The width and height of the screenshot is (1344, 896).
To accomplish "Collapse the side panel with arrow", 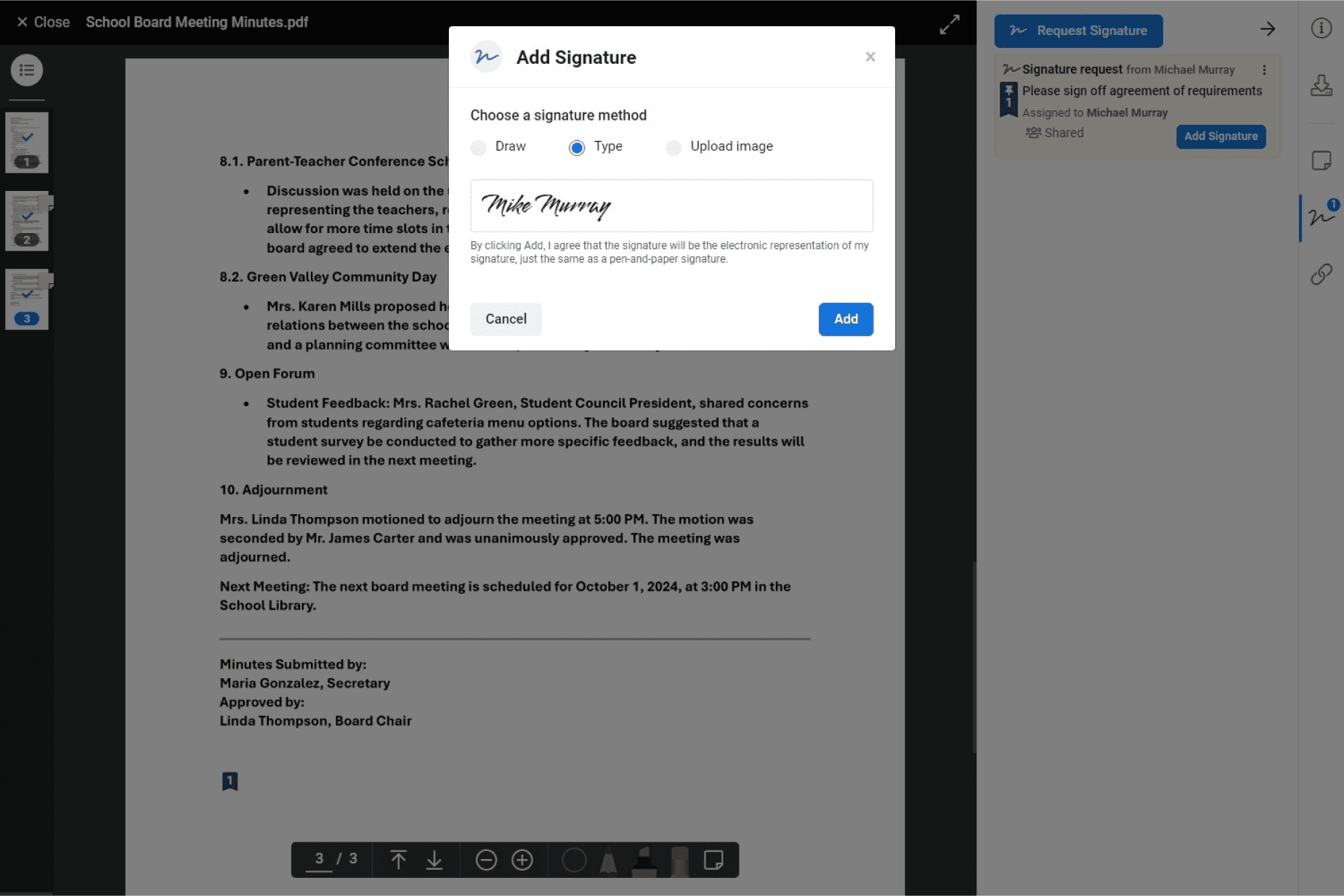I will pyautogui.click(x=1267, y=29).
